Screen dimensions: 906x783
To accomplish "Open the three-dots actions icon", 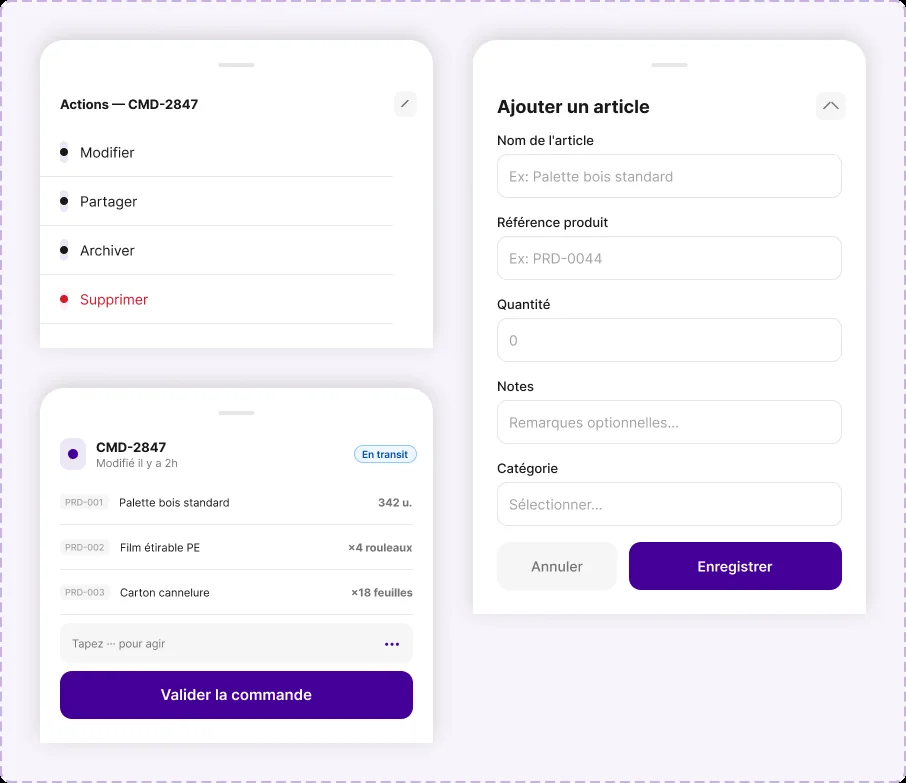I will coord(392,644).
